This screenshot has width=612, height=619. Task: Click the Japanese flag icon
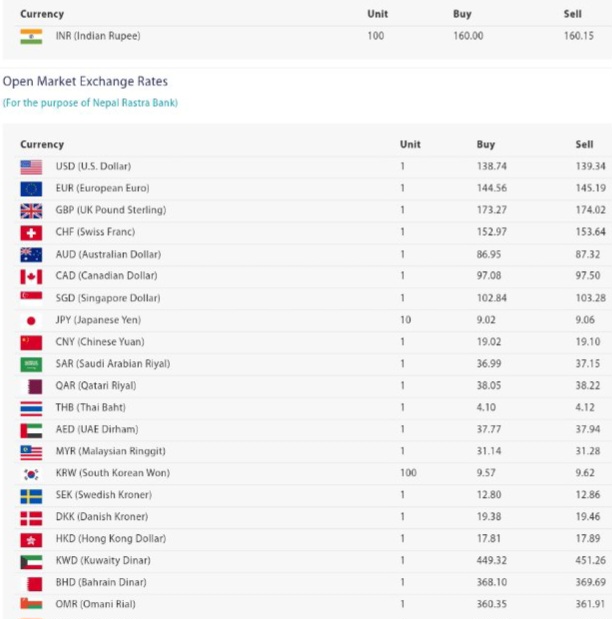(31, 320)
